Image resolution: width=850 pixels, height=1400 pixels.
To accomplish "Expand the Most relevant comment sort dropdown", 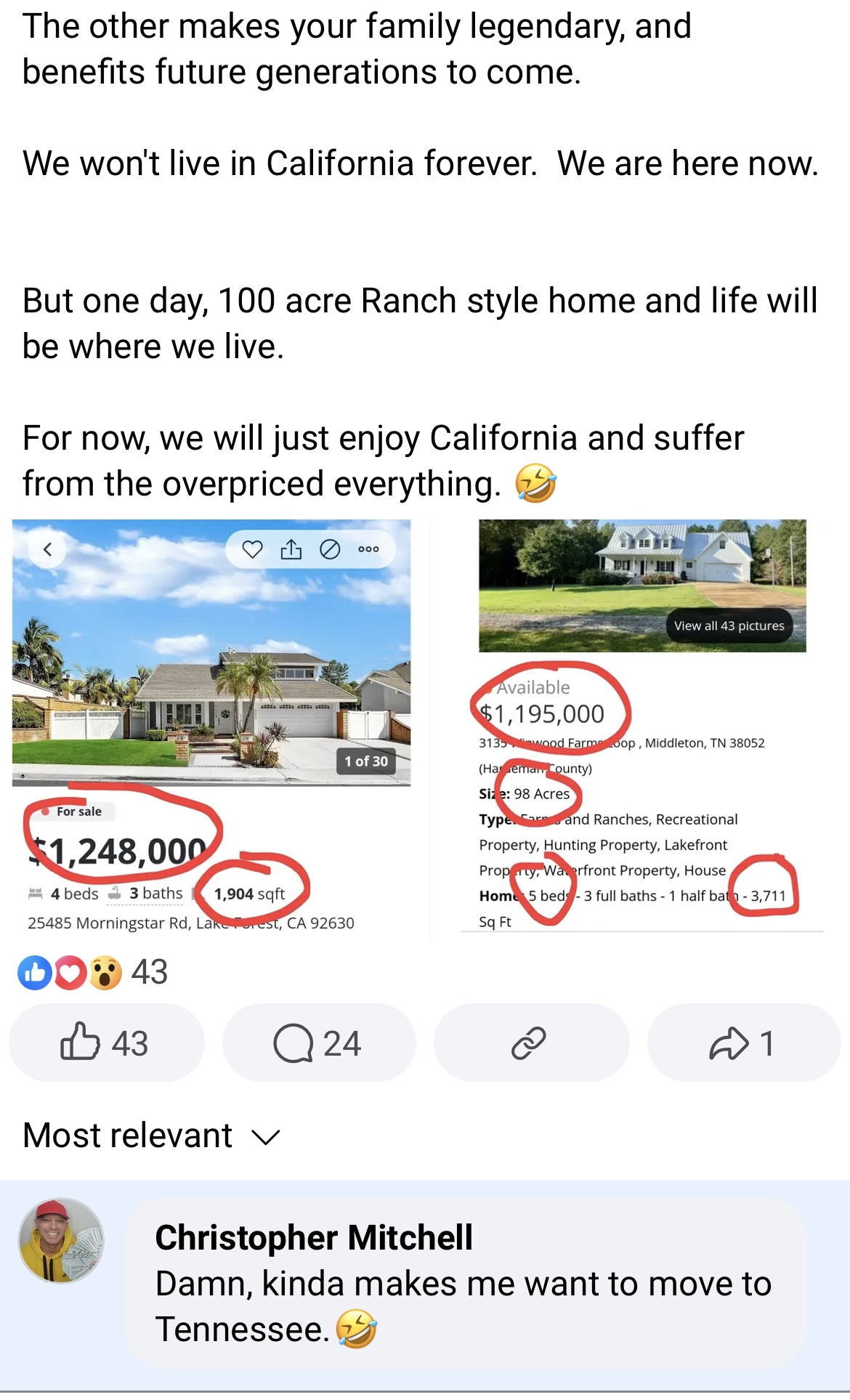I will [151, 1136].
